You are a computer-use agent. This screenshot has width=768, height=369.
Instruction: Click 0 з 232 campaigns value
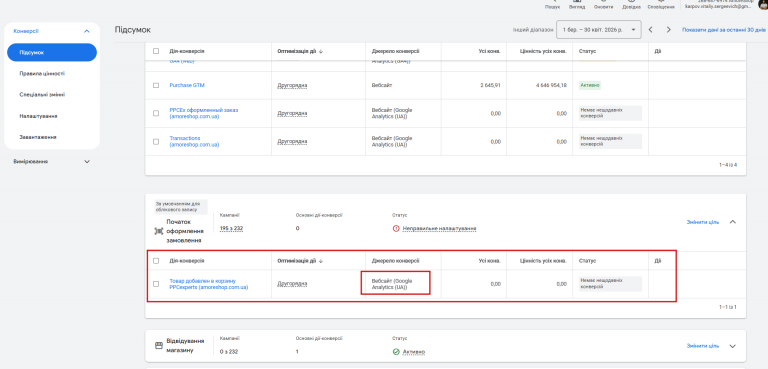coord(229,352)
